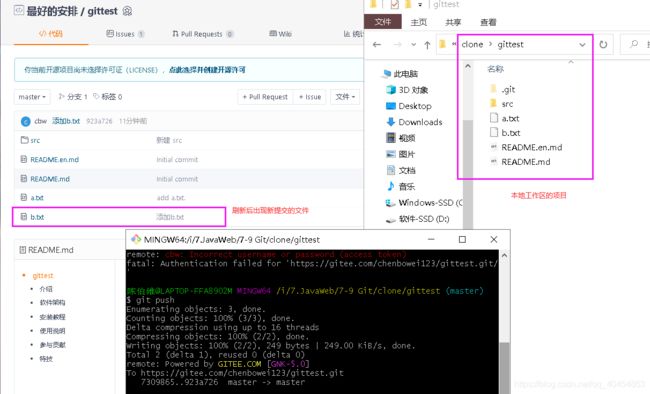
Task: Open README.md in the Gitee file list
Action: (x=50, y=179)
